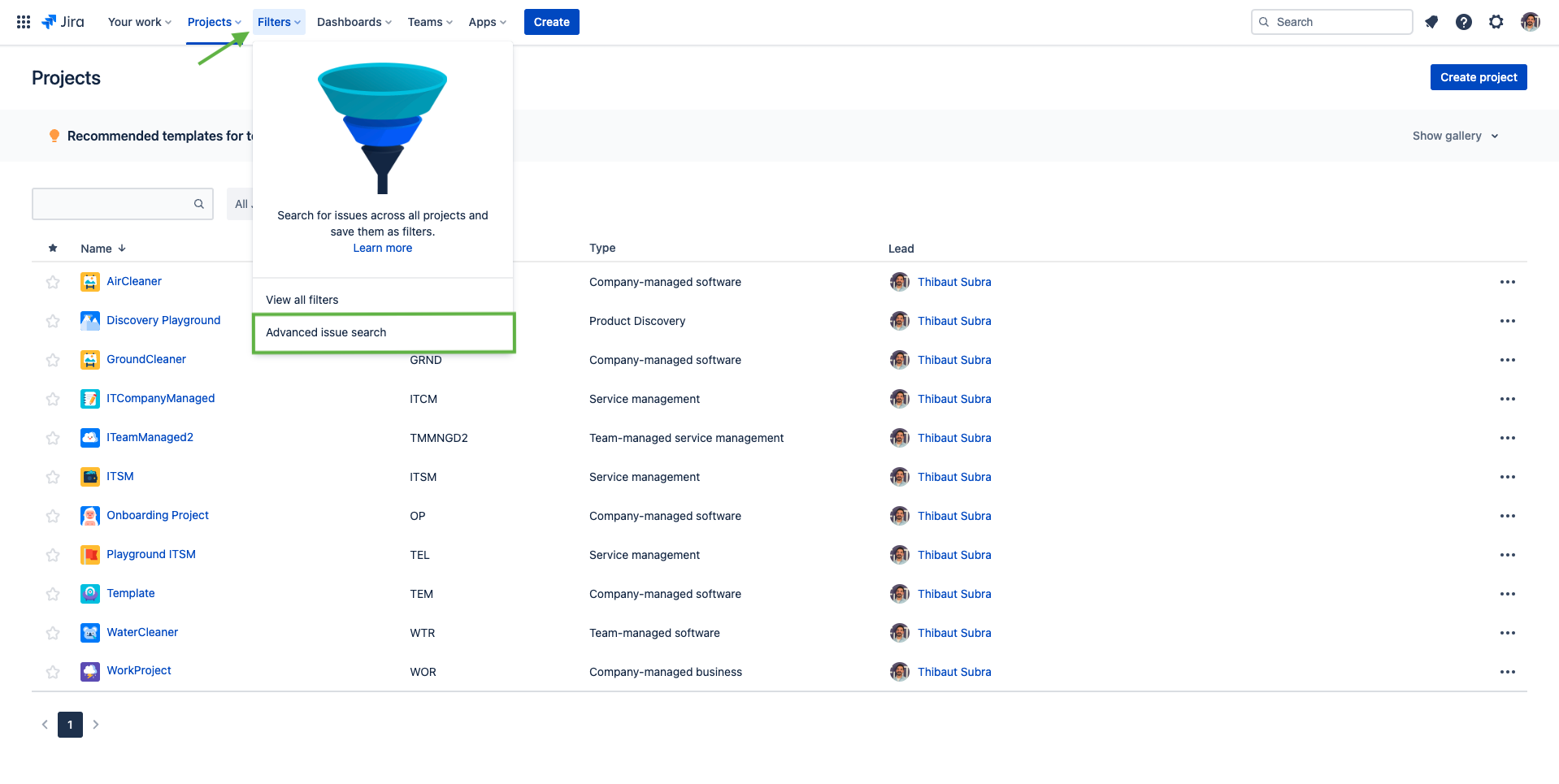Click the Jira logo to go home
The width and height of the screenshot is (1559, 784).
coord(63,21)
